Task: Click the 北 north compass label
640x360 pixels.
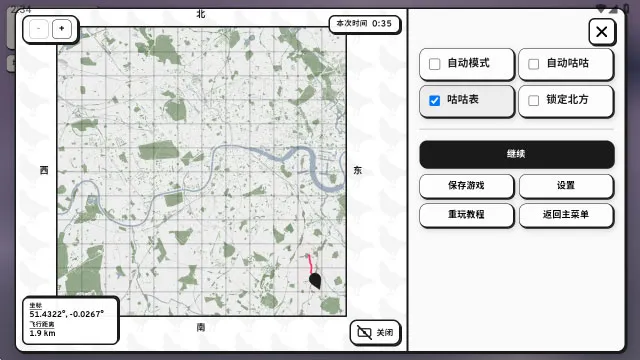Action: coord(201,14)
